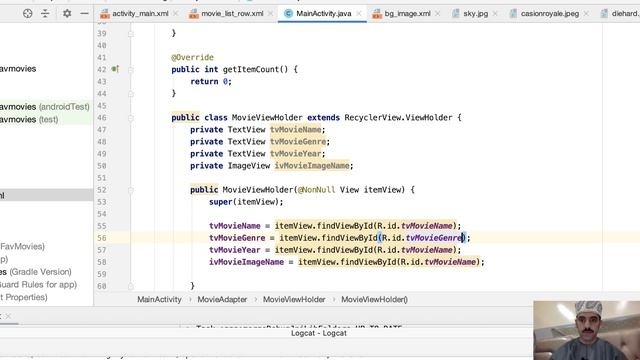Open the bg_image.xml tab

(x=407, y=13)
